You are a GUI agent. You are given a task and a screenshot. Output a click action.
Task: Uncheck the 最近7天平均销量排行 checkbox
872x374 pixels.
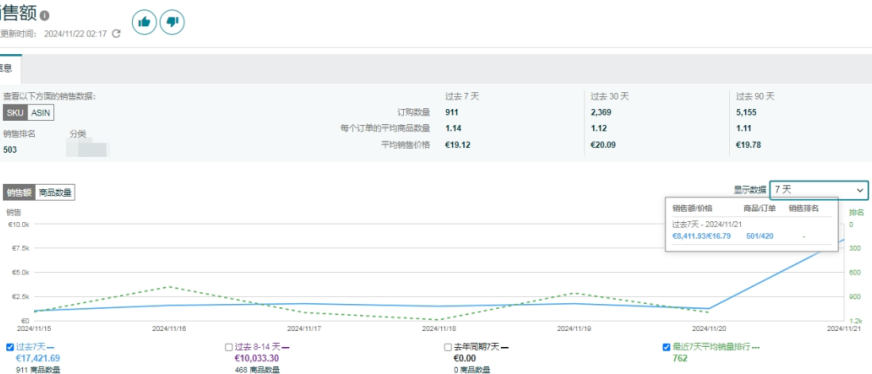[666, 347]
